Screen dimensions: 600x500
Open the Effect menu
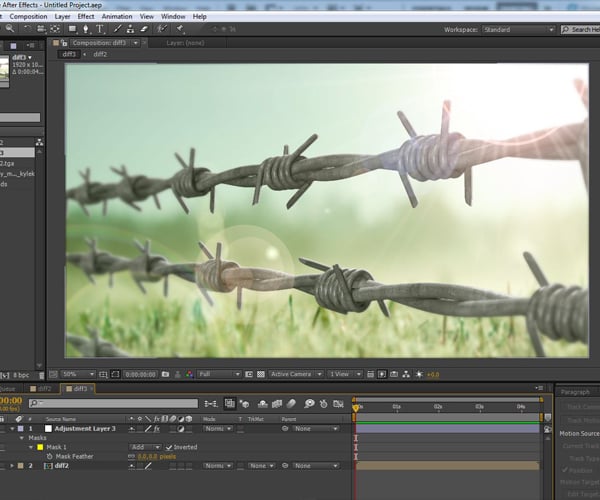86,16
